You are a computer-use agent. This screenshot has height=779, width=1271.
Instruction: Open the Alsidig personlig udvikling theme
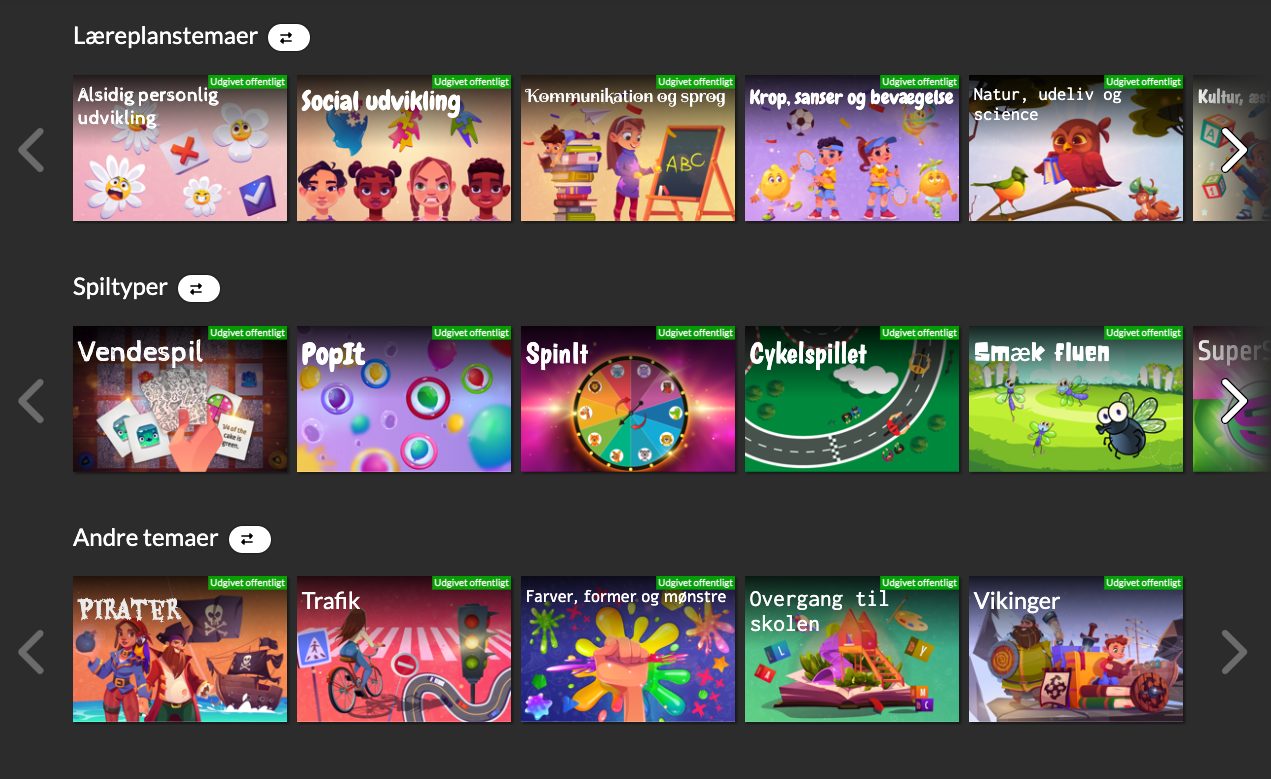180,148
